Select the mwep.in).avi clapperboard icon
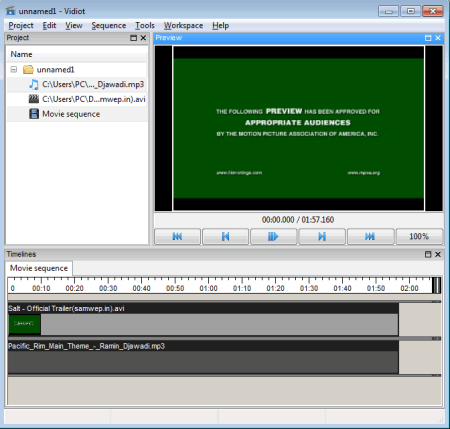This screenshot has width=450, height=429. tap(34, 99)
